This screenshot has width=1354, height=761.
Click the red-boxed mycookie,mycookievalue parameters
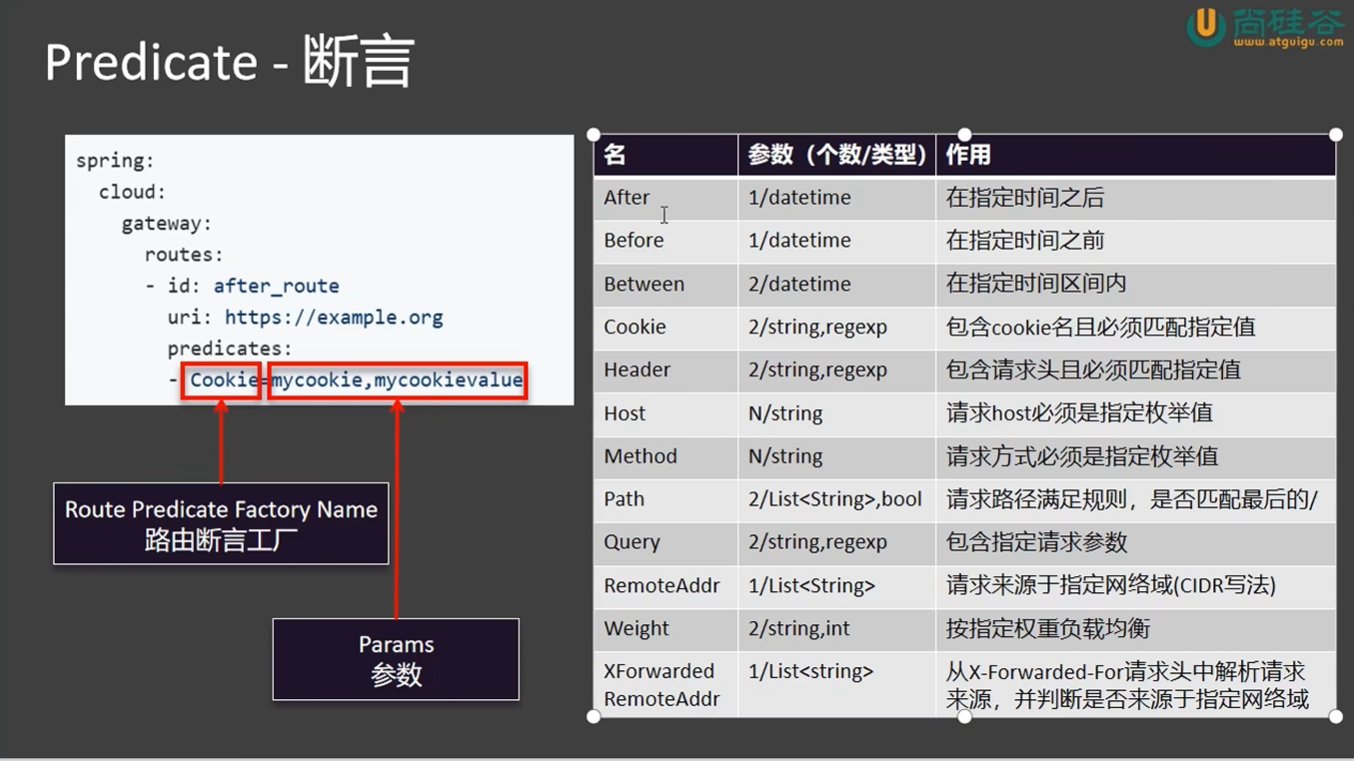[397, 380]
